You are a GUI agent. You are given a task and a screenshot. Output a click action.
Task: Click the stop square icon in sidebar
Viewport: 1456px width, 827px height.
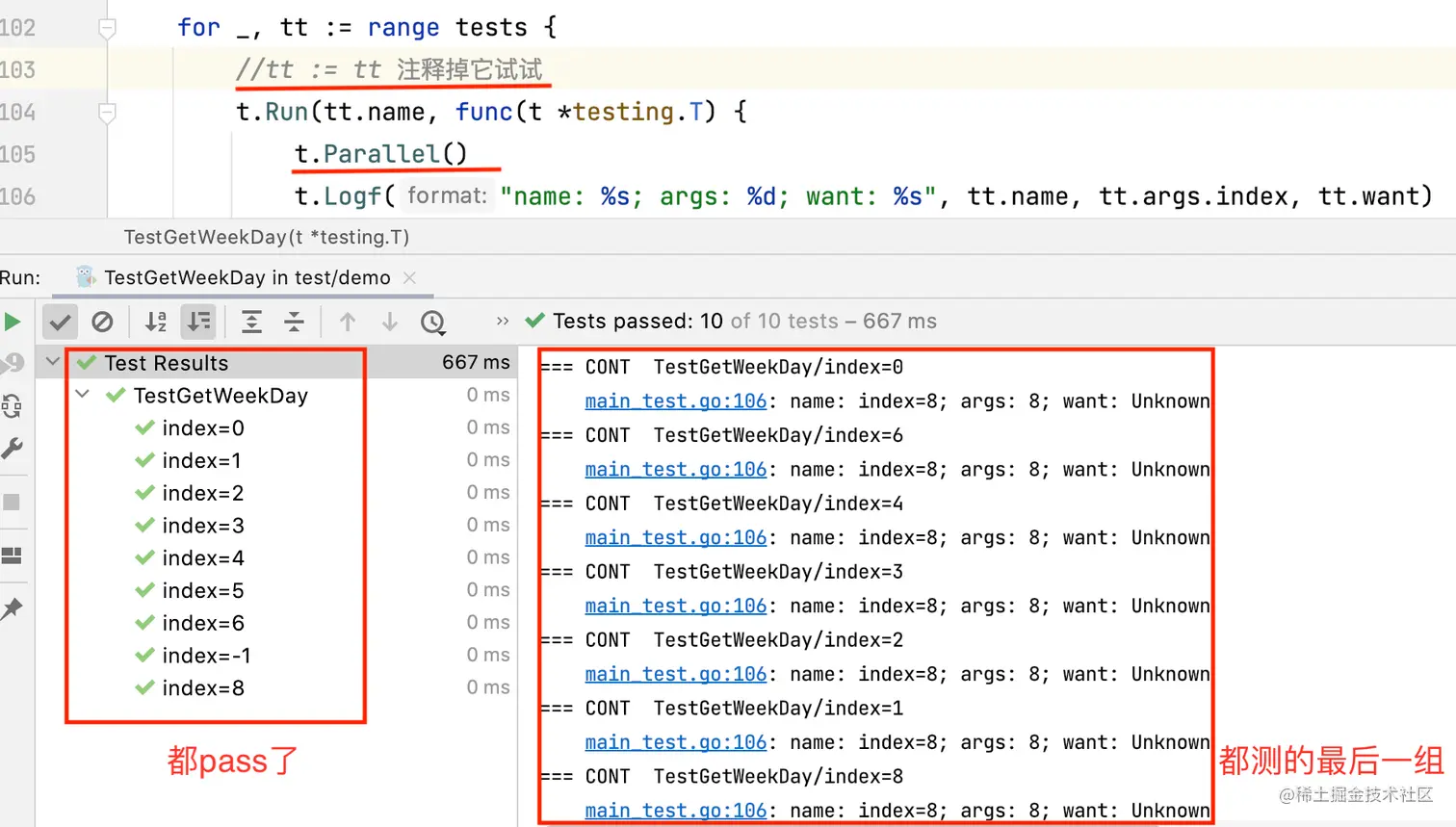coord(12,503)
